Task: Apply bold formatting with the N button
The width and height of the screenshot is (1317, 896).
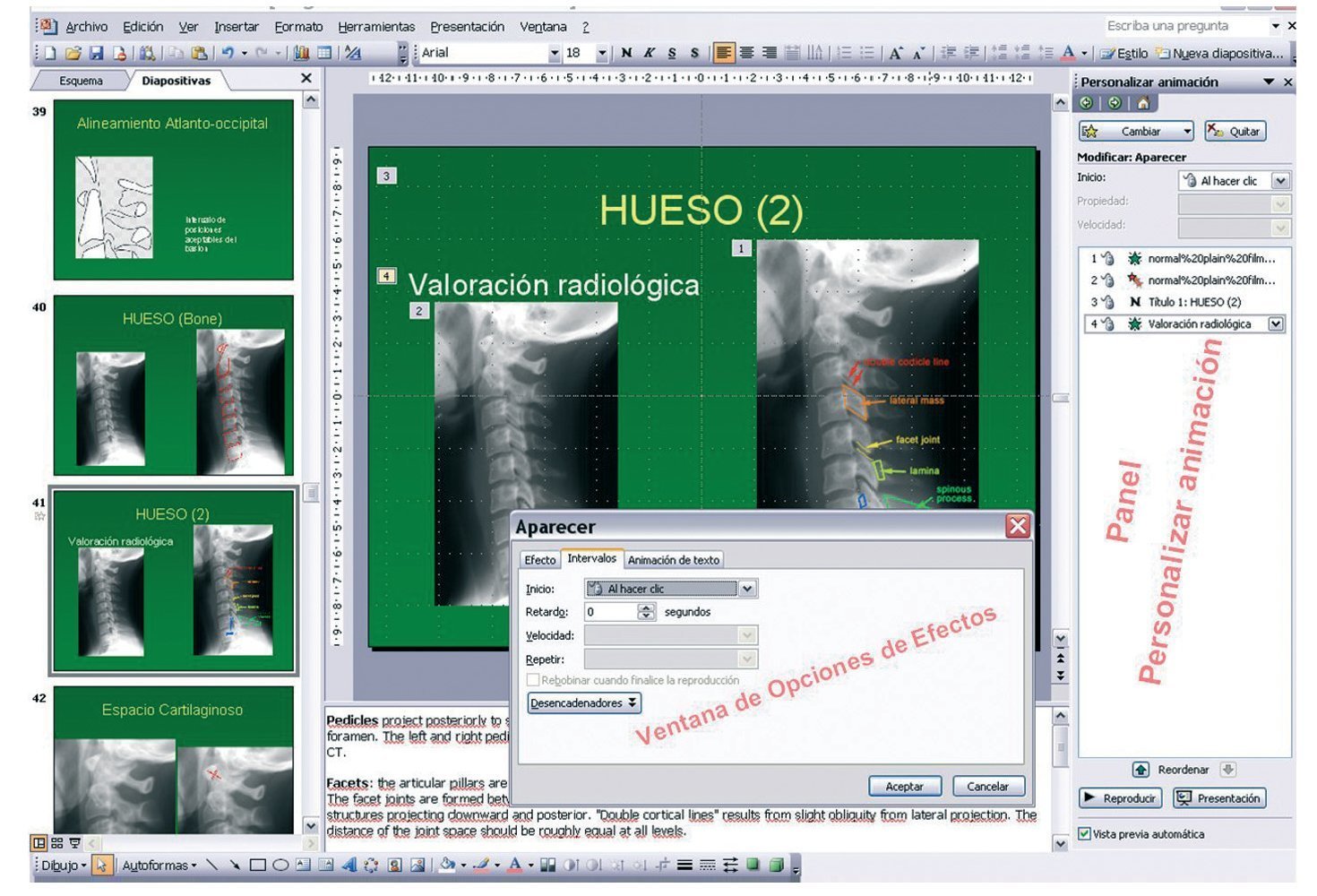Action: [626, 53]
